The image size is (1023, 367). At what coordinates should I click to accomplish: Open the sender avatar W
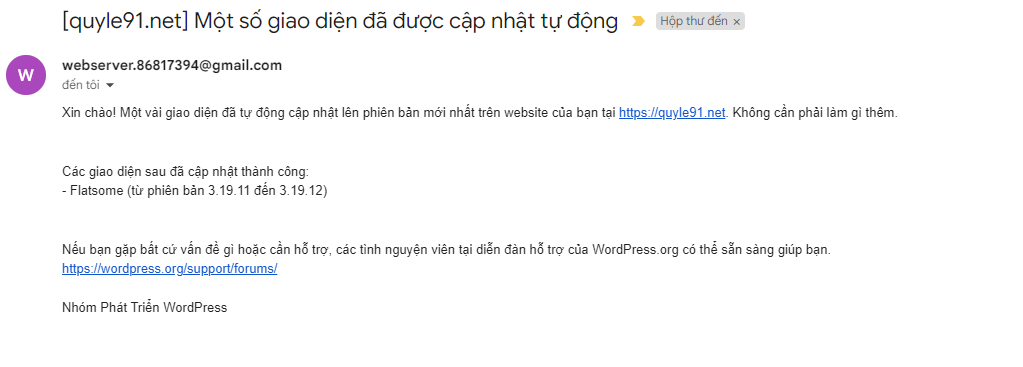coord(26,75)
